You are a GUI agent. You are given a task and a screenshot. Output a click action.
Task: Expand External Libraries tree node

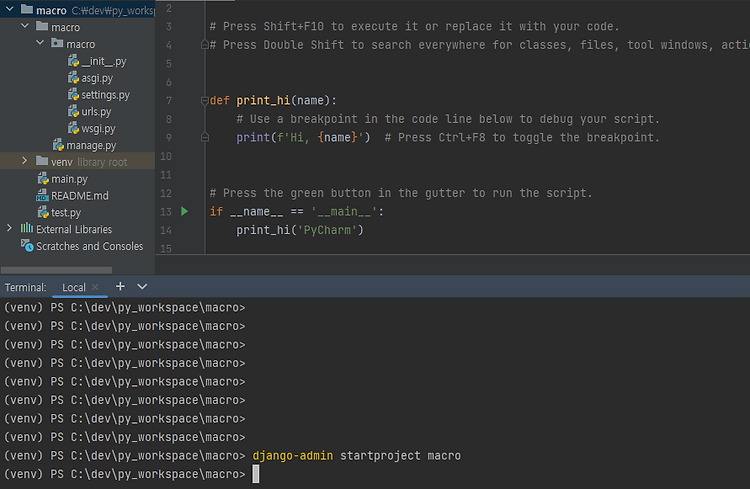click(9, 229)
